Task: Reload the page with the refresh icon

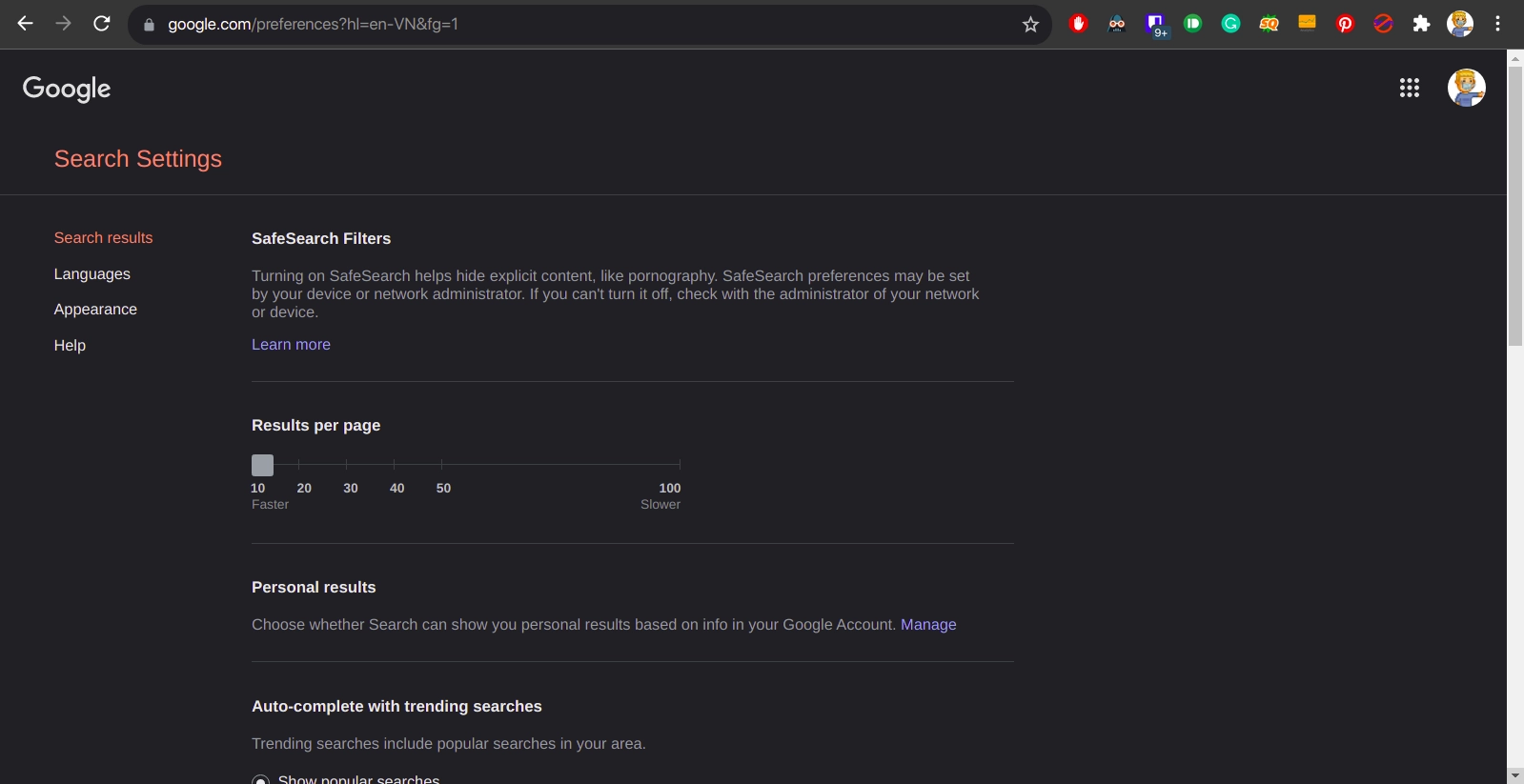Action: 102,24
